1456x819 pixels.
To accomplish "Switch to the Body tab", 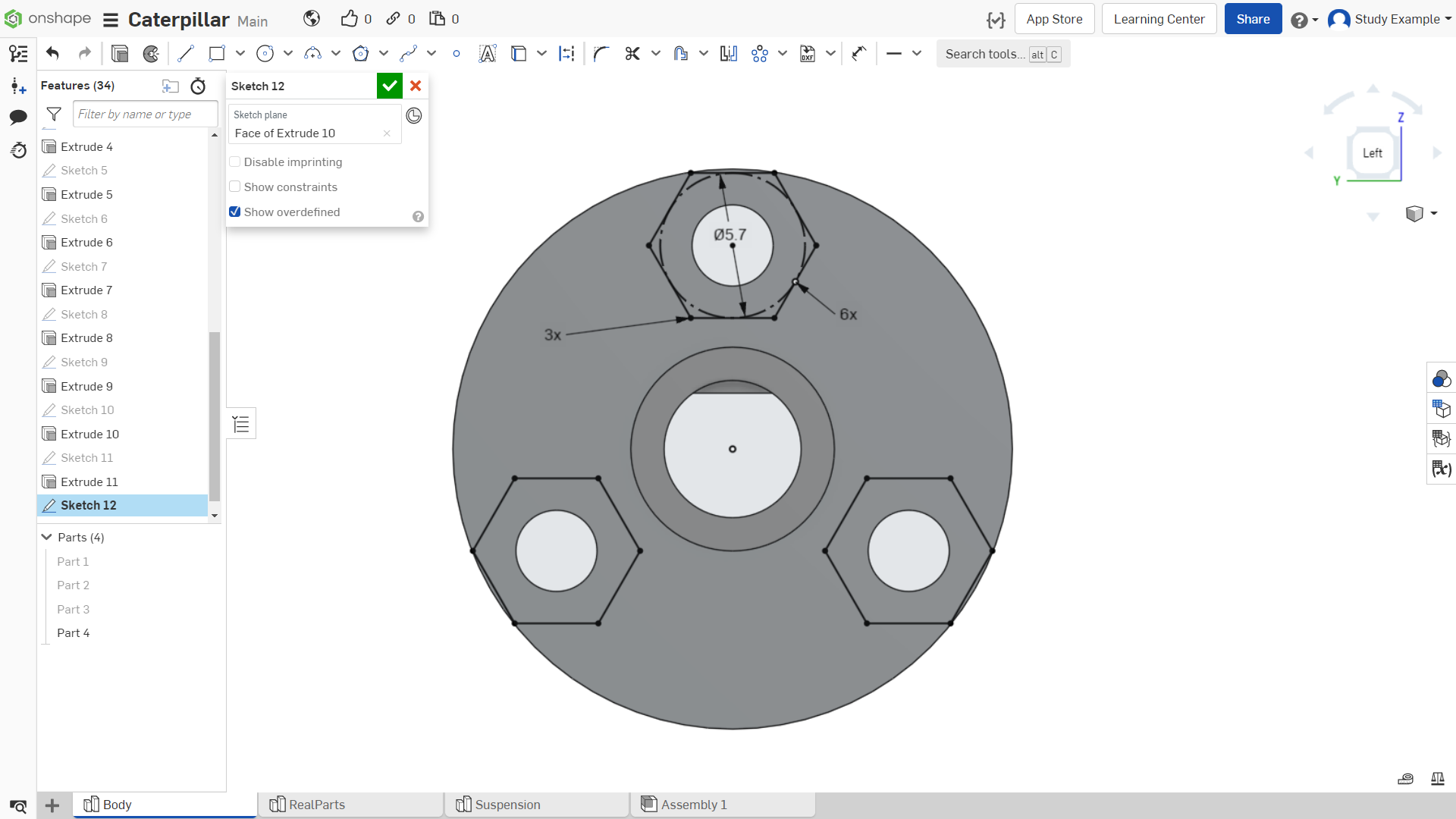I will [x=165, y=805].
